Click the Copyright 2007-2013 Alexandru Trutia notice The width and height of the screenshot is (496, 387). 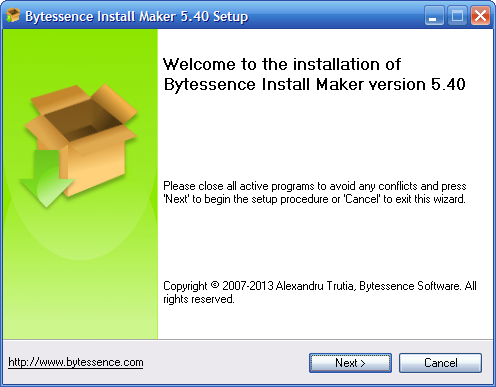point(320,286)
